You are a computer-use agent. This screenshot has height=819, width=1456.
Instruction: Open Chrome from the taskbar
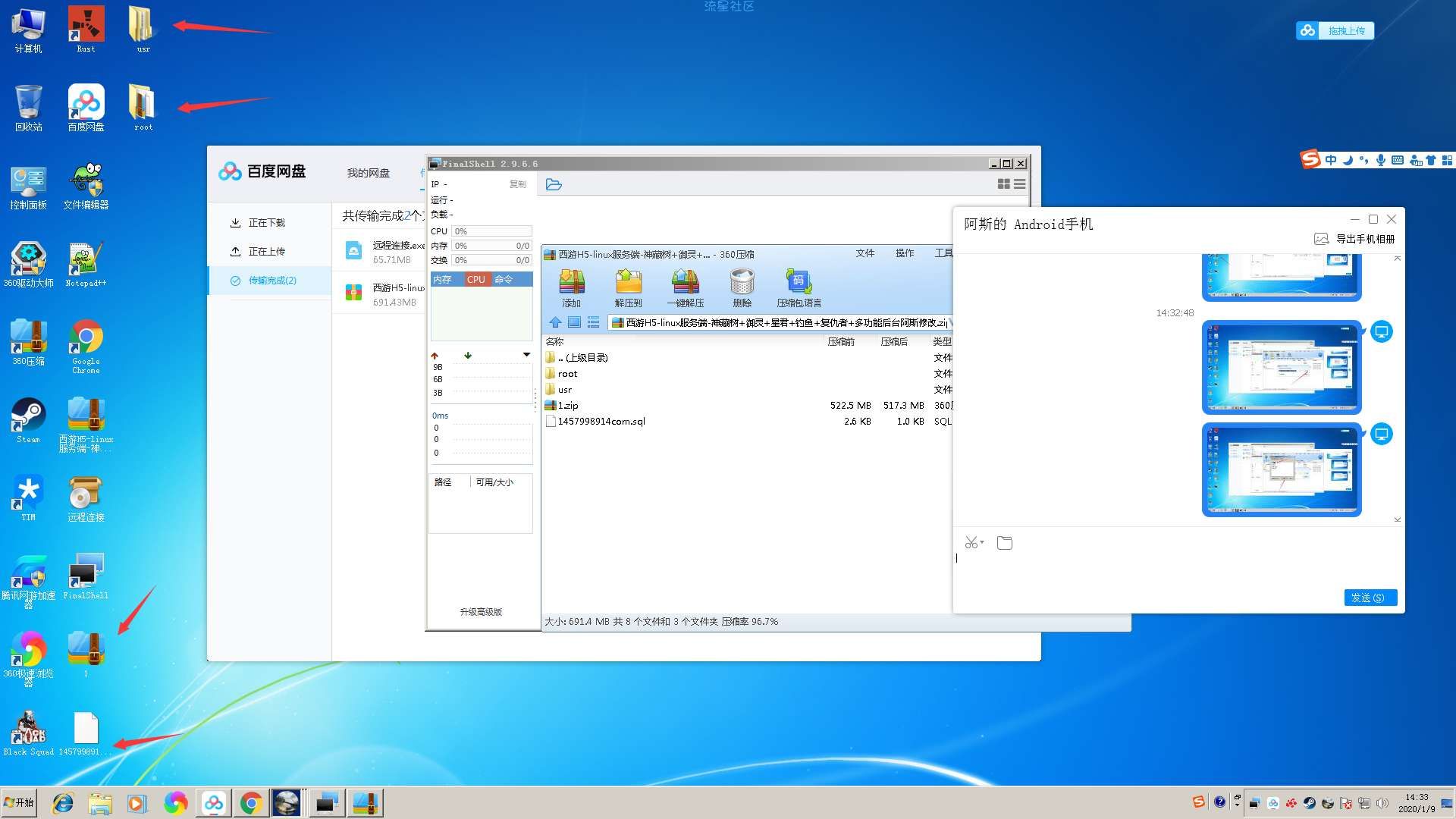click(251, 803)
